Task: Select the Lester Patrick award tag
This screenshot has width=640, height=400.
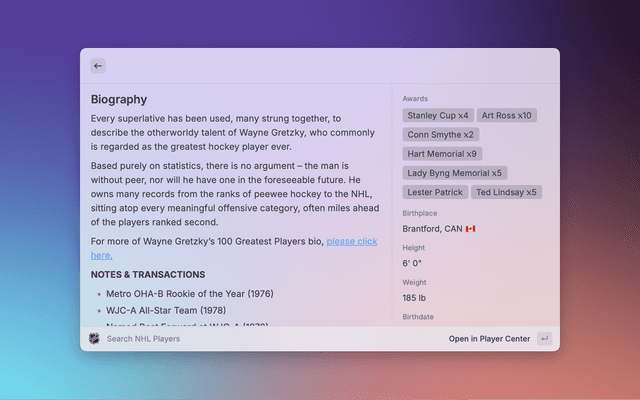Action: 435,192
